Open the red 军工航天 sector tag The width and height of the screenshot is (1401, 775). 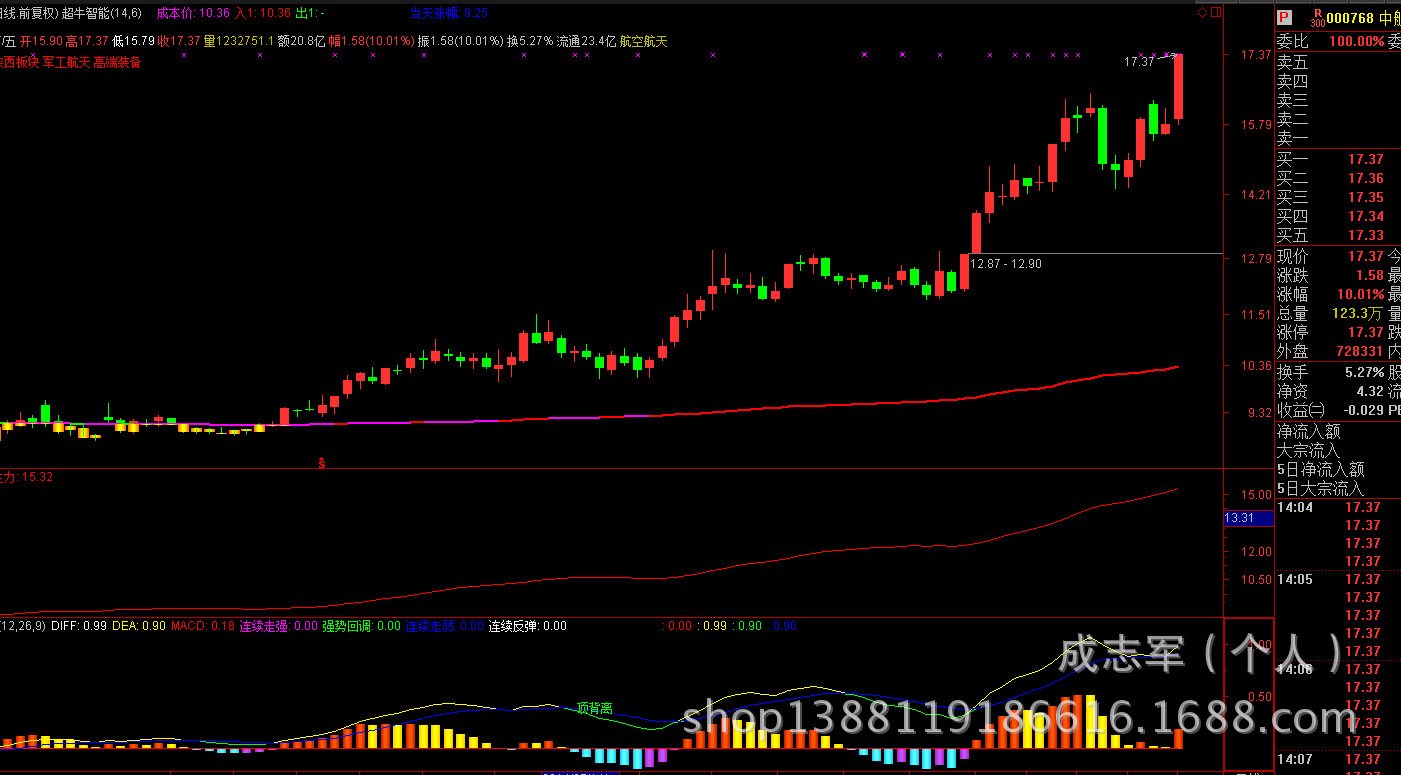click(x=66, y=62)
